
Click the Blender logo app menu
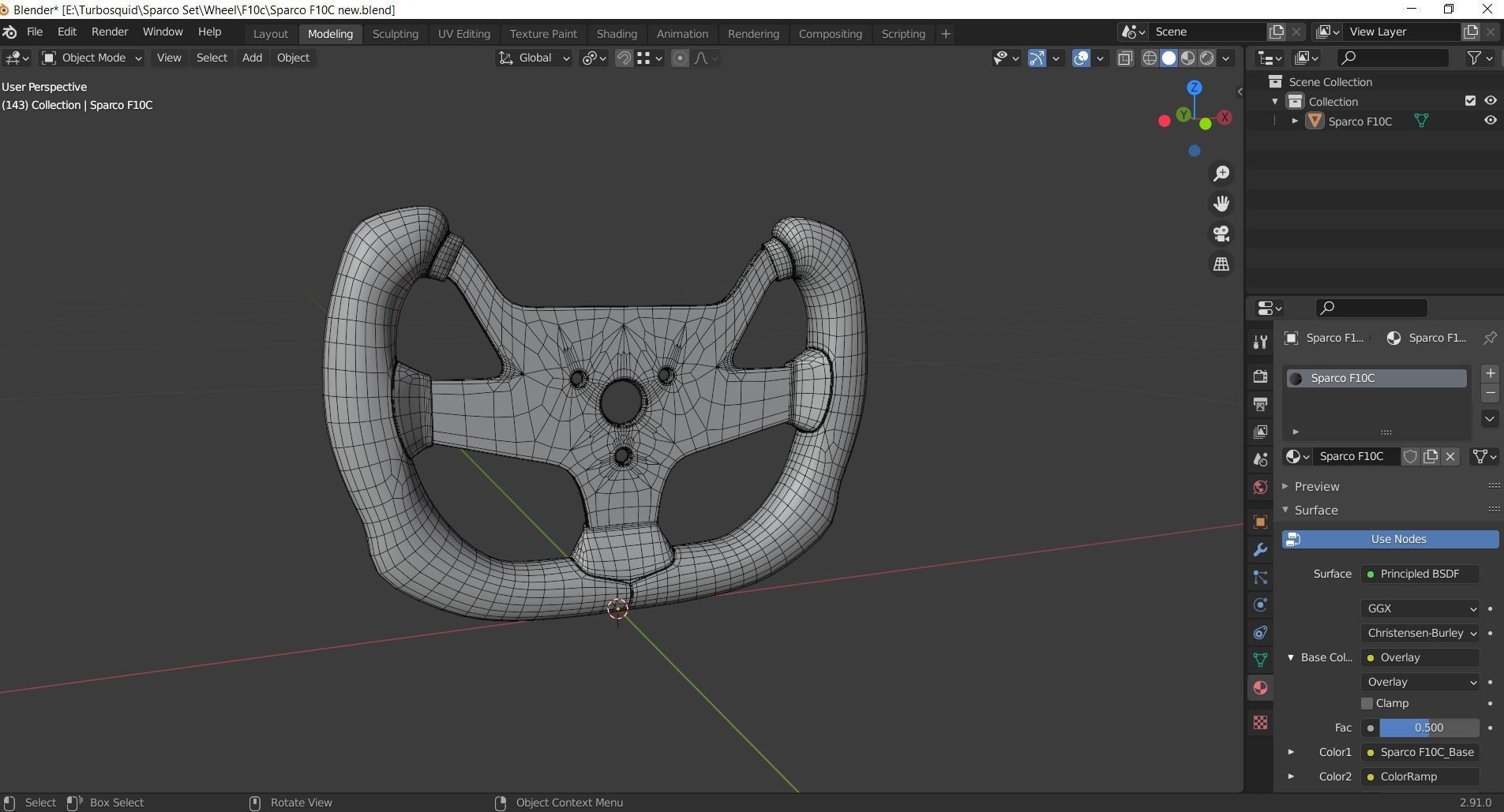point(10,32)
